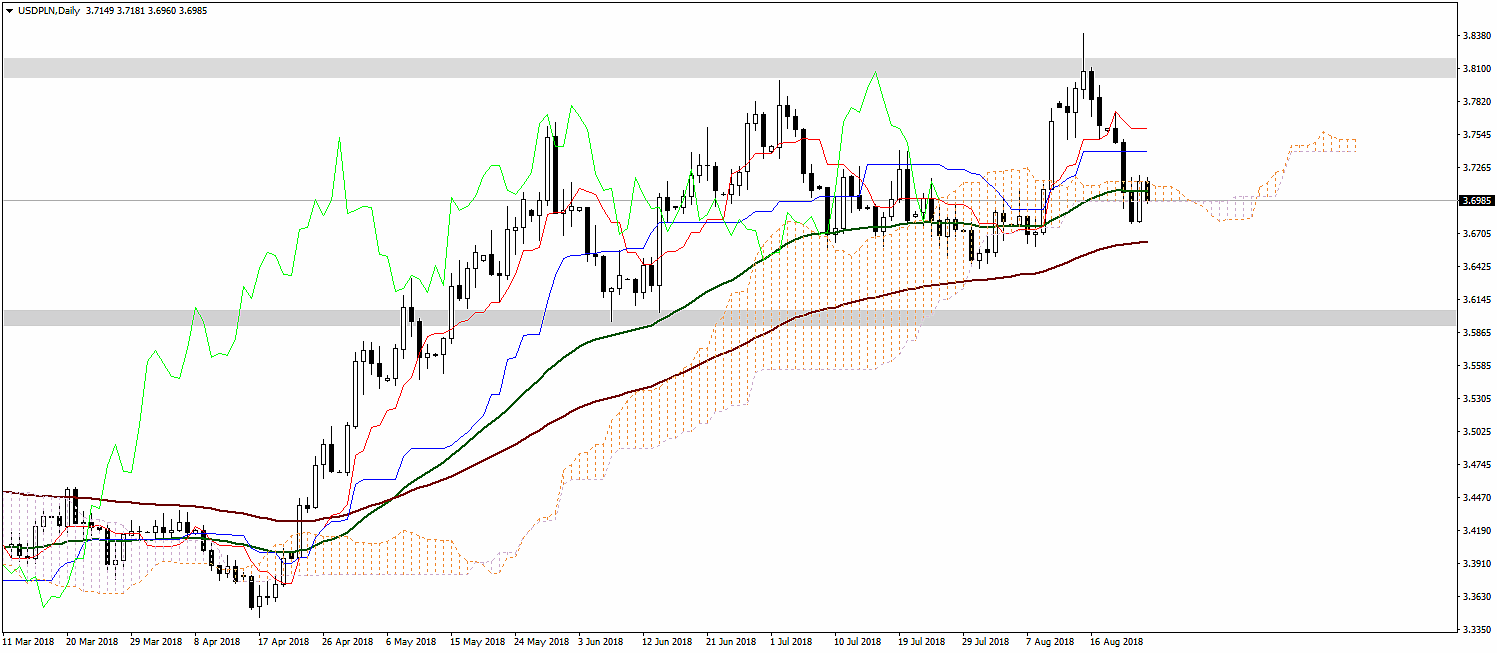Click the 3.7820 price axis label

(x=1476, y=101)
